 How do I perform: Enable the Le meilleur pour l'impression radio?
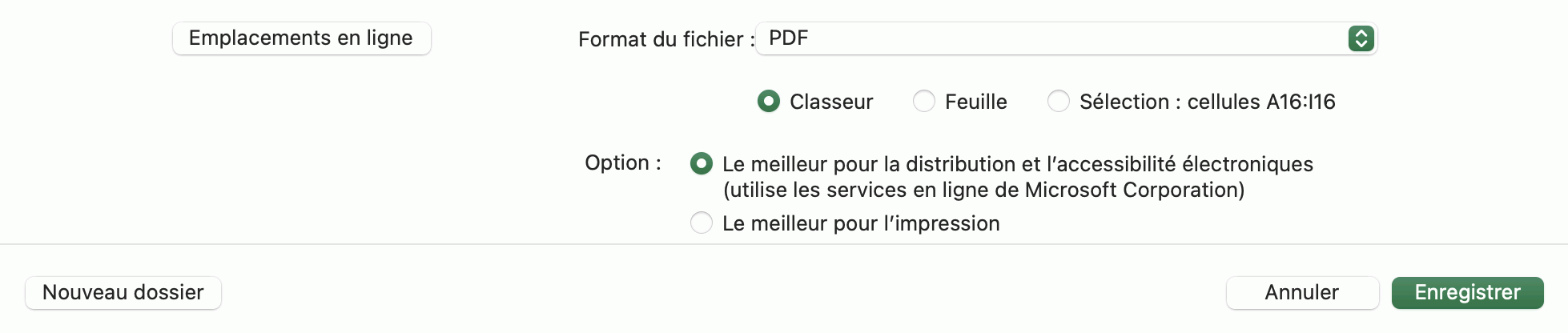point(702,223)
